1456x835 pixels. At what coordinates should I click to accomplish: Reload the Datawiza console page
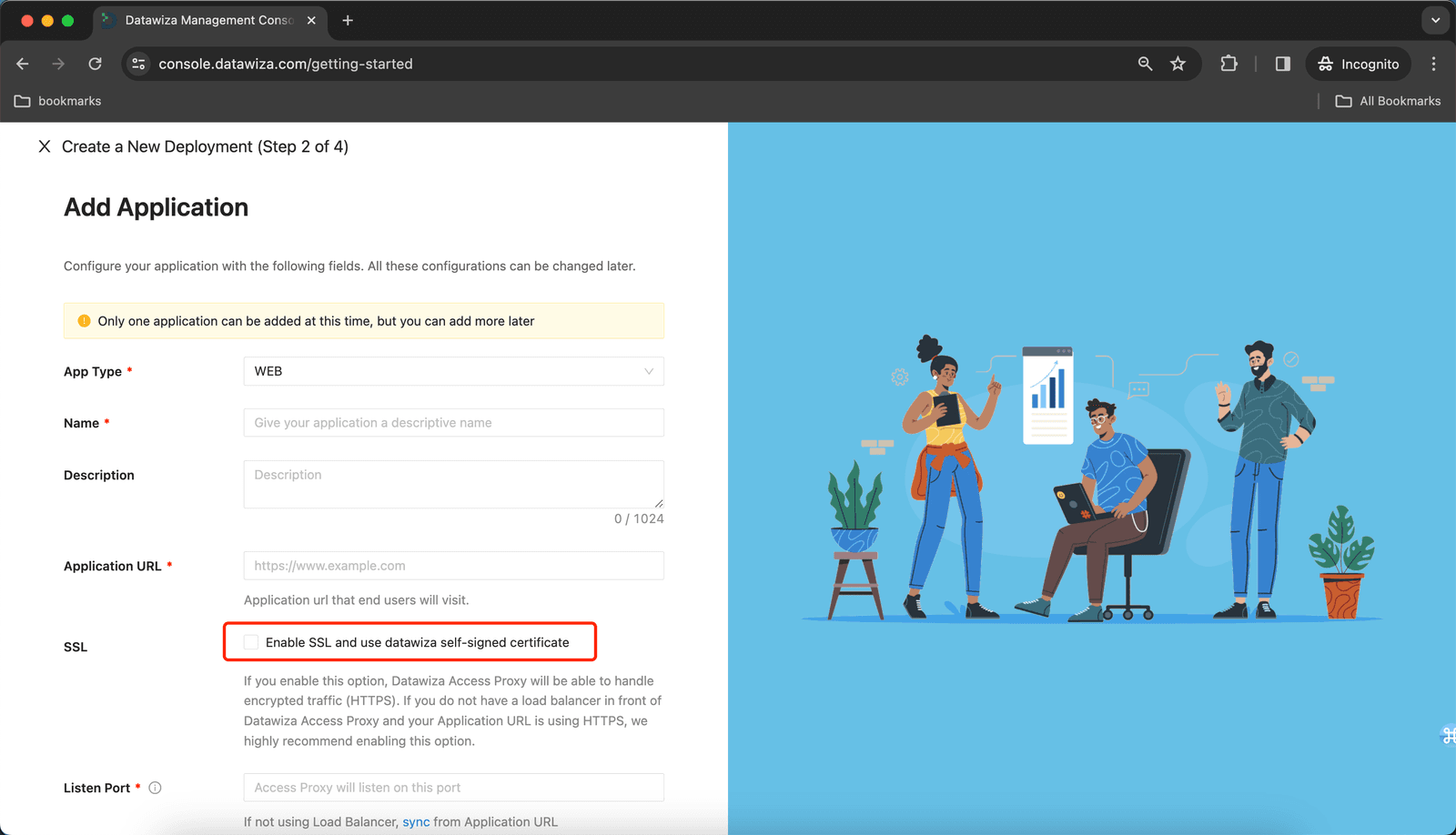(95, 64)
